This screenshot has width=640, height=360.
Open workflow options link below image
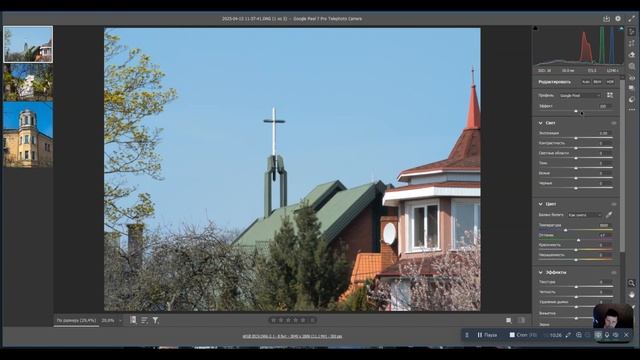click(292, 336)
